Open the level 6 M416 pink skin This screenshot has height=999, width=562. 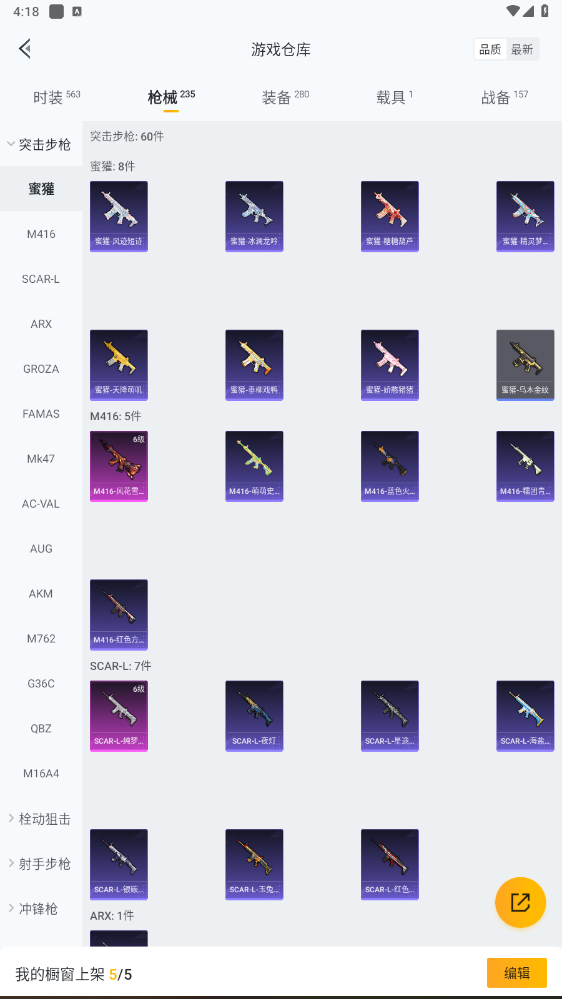pyautogui.click(x=119, y=466)
